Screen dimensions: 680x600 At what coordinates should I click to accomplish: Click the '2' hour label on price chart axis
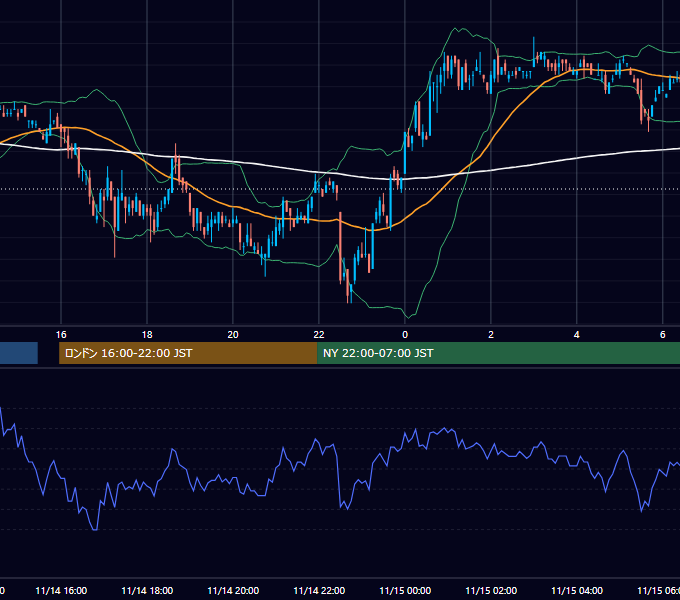point(490,334)
